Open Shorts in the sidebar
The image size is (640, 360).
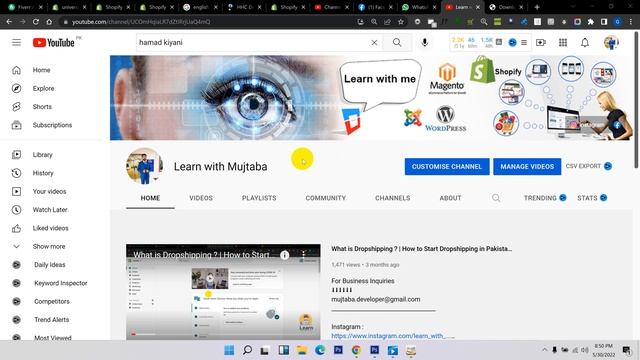coord(42,107)
